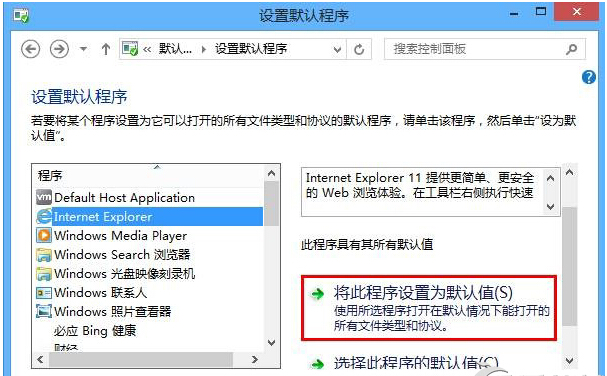Click the 设置默认程序 breadcrumb segment
Screen dimensions: 607x376
pyautogui.click(x=251, y=49)
